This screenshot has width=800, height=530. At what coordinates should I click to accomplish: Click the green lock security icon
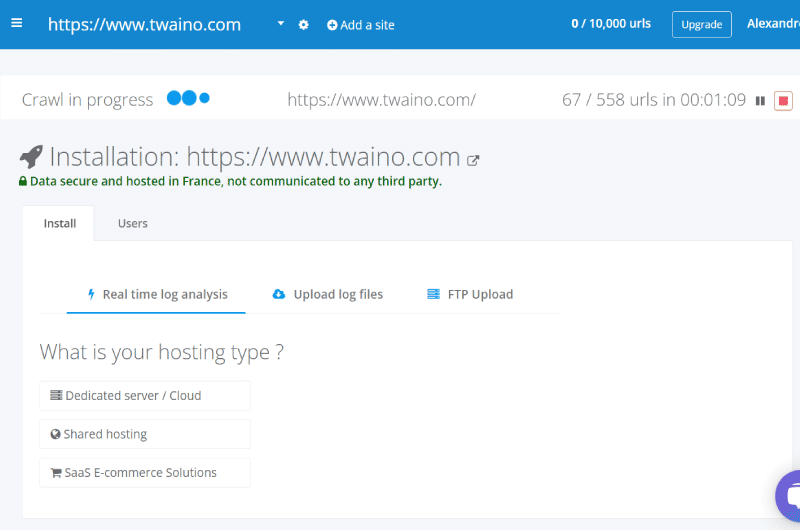click(x=23, y=181)
